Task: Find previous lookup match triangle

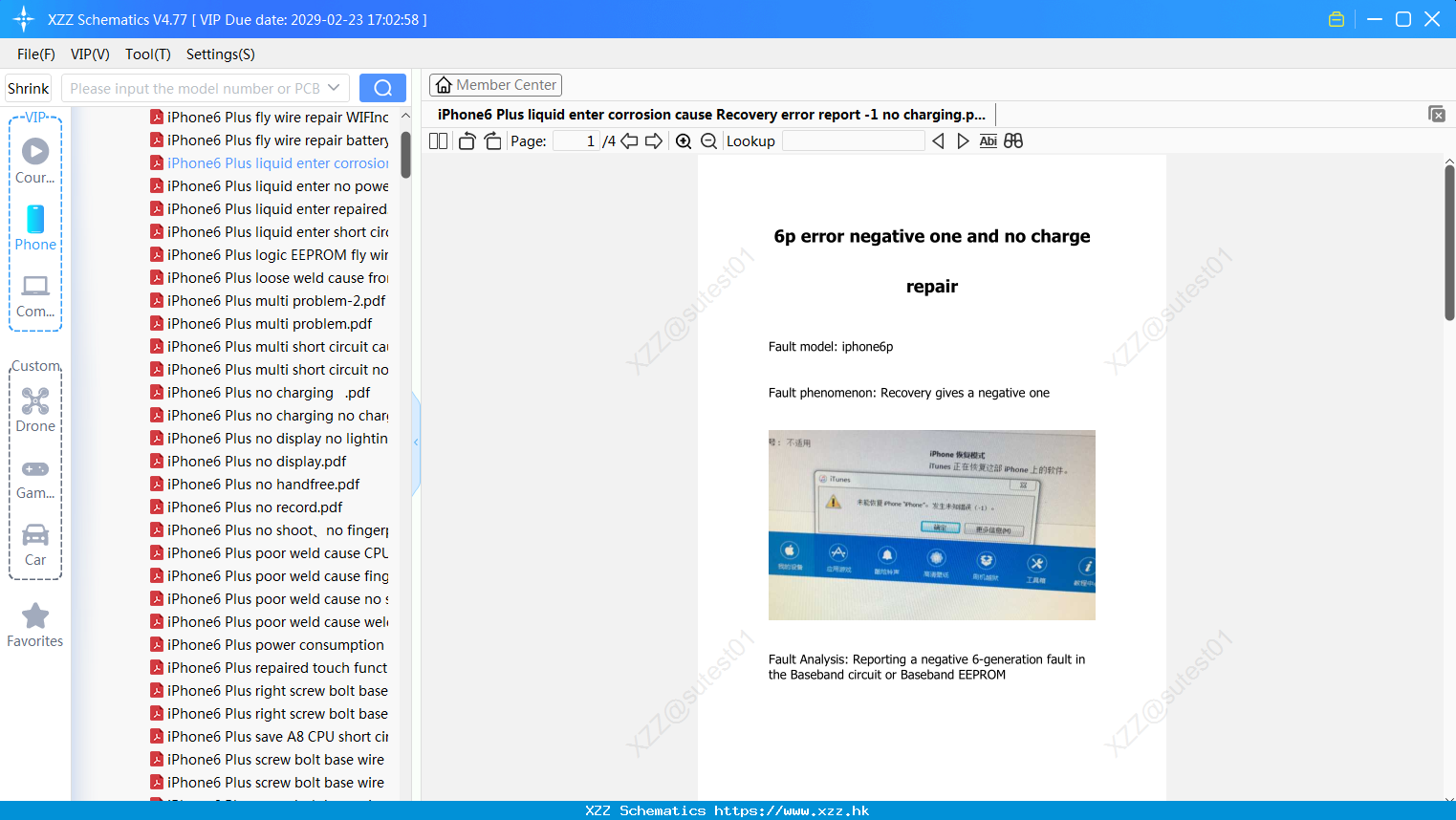Action: pyautogui.click(x=938, y=141)
